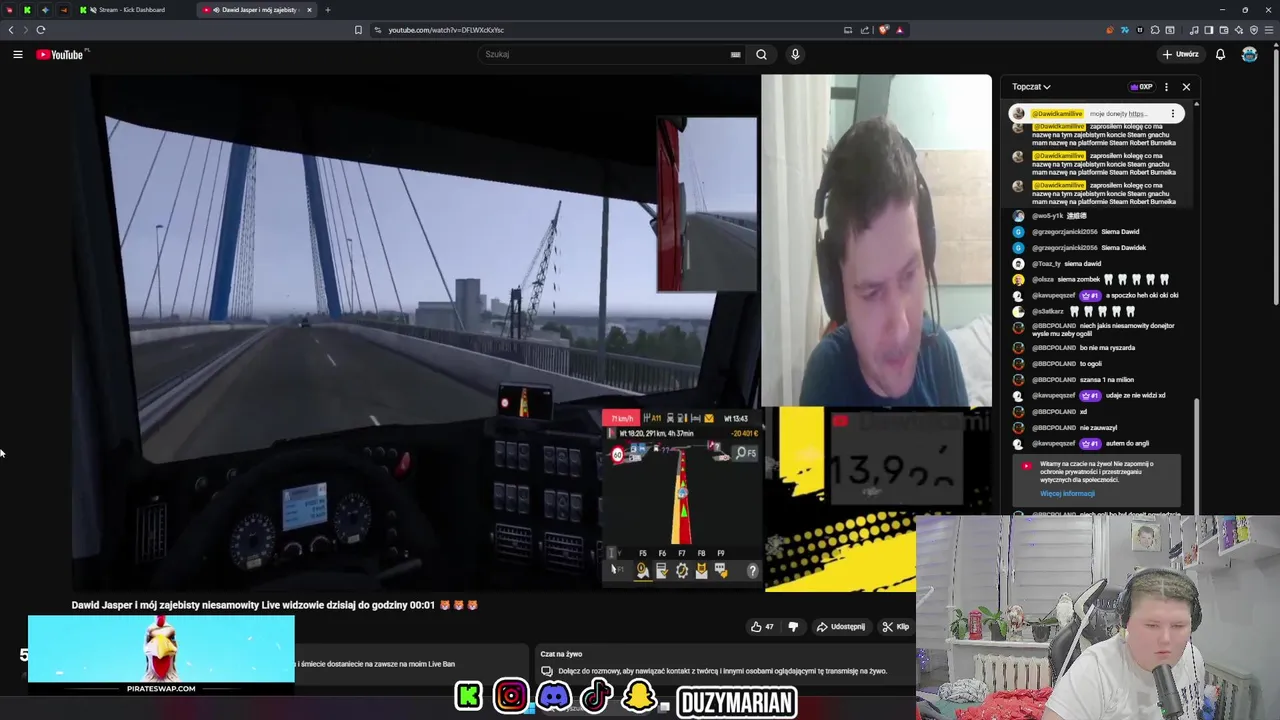Click chat message 'autem do anglii'
The image size is (1280, 720).
click(x=1128, y=444)
